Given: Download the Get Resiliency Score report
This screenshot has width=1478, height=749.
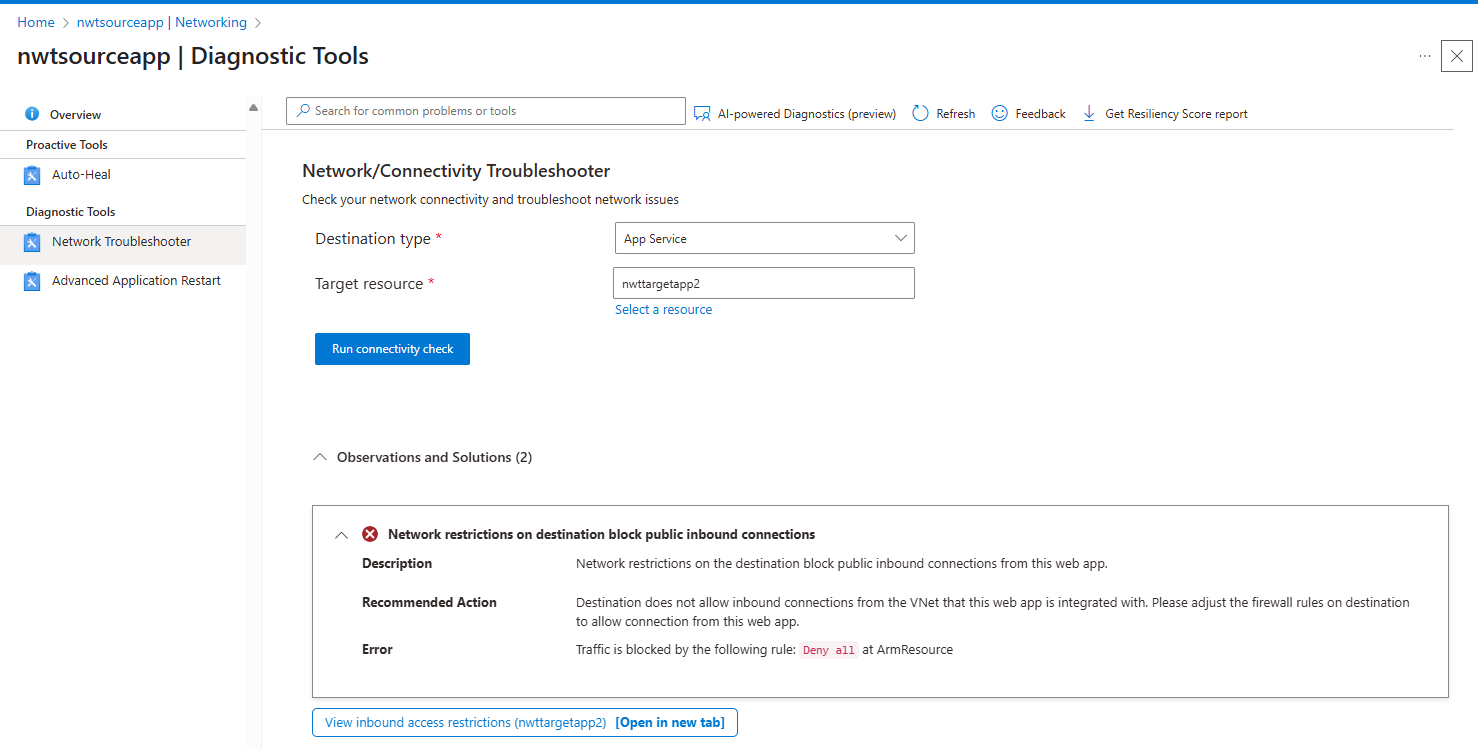Looking at the screenshot, I should coord(1088,113).
